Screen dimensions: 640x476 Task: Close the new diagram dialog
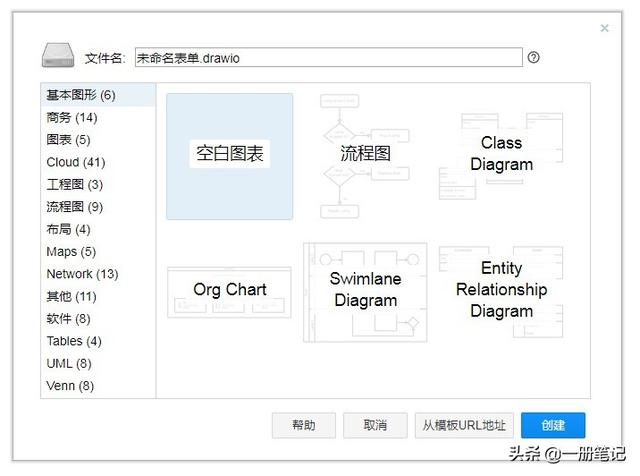[604, 28]
